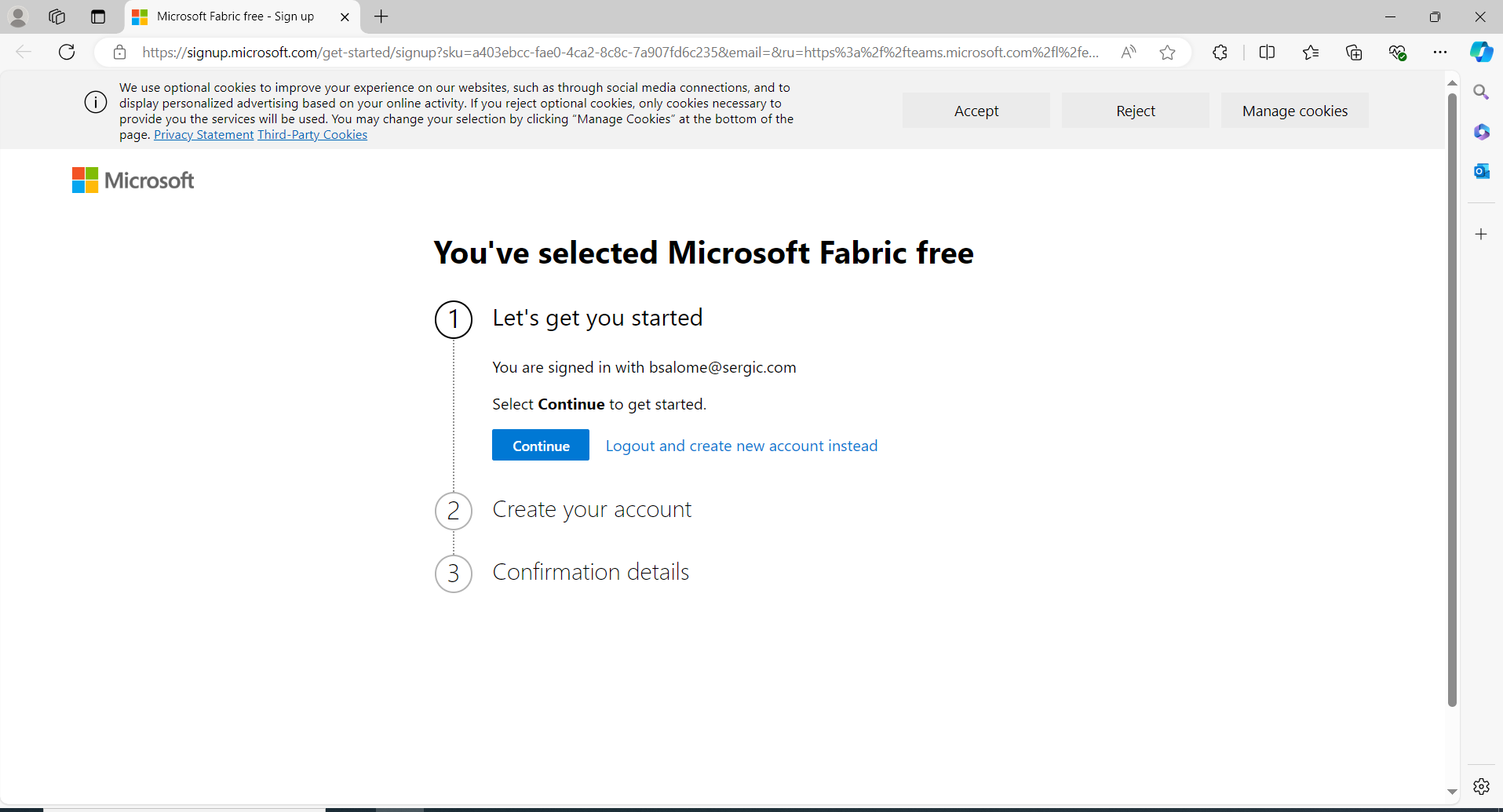Open Settings and more ellipsis menu
This screenshot has height=812, width=1503.
click(x=1440, y=53)
